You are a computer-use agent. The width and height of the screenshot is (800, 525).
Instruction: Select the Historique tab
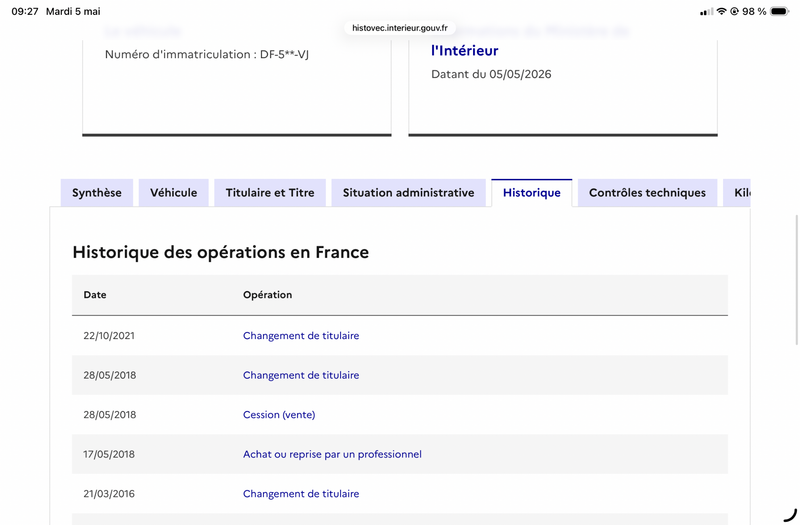click(532, 193)
